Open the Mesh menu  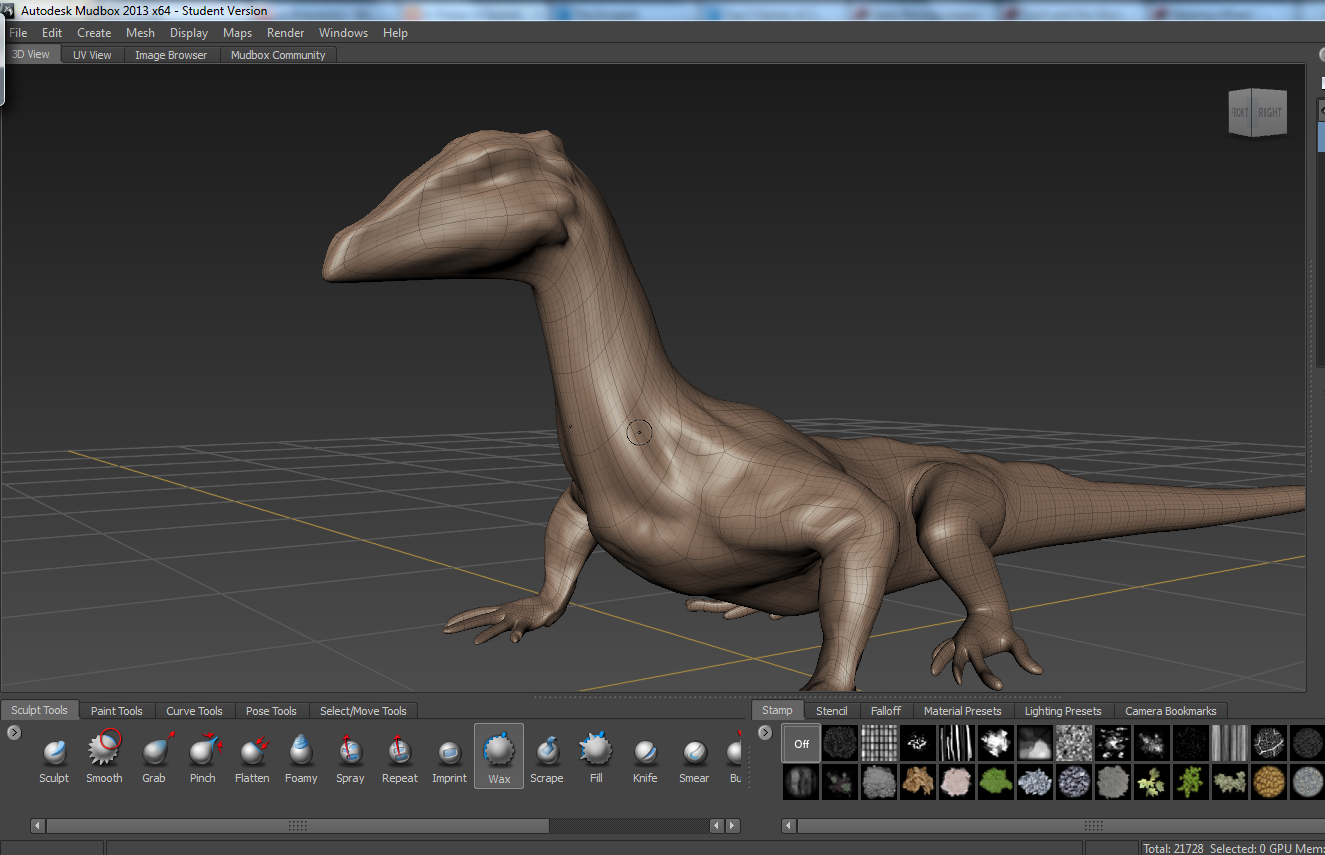[140, 33]
